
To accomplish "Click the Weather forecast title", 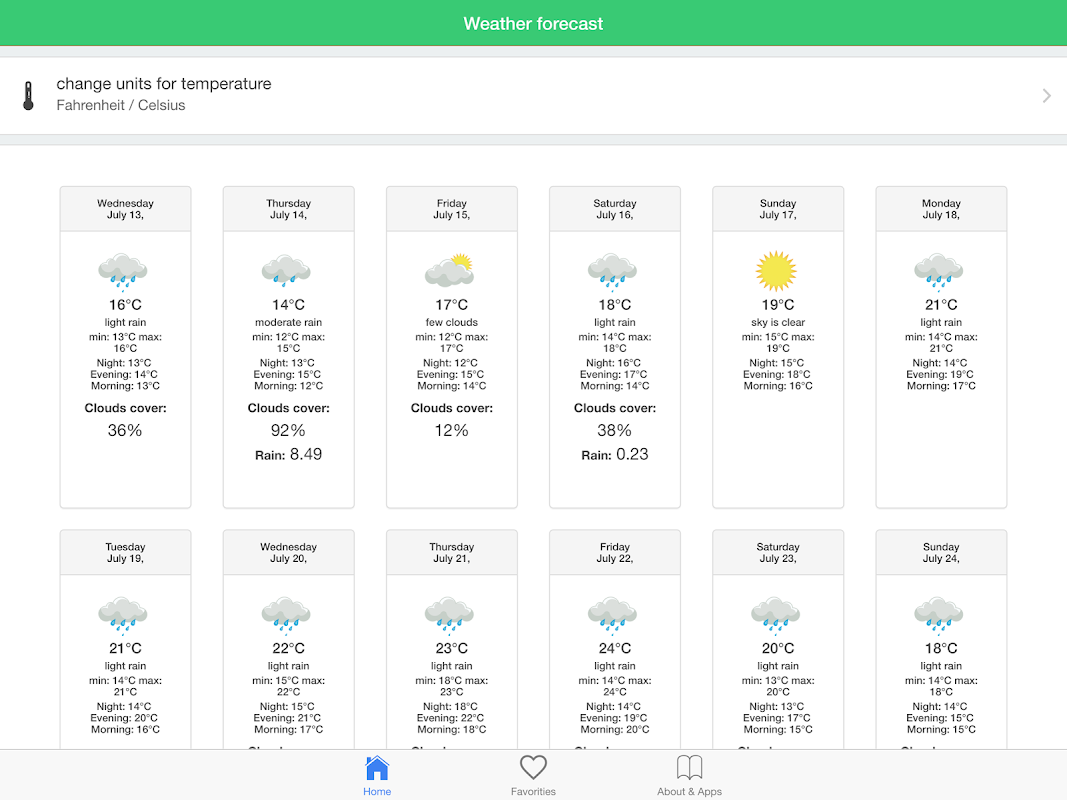I will [534, 24].
